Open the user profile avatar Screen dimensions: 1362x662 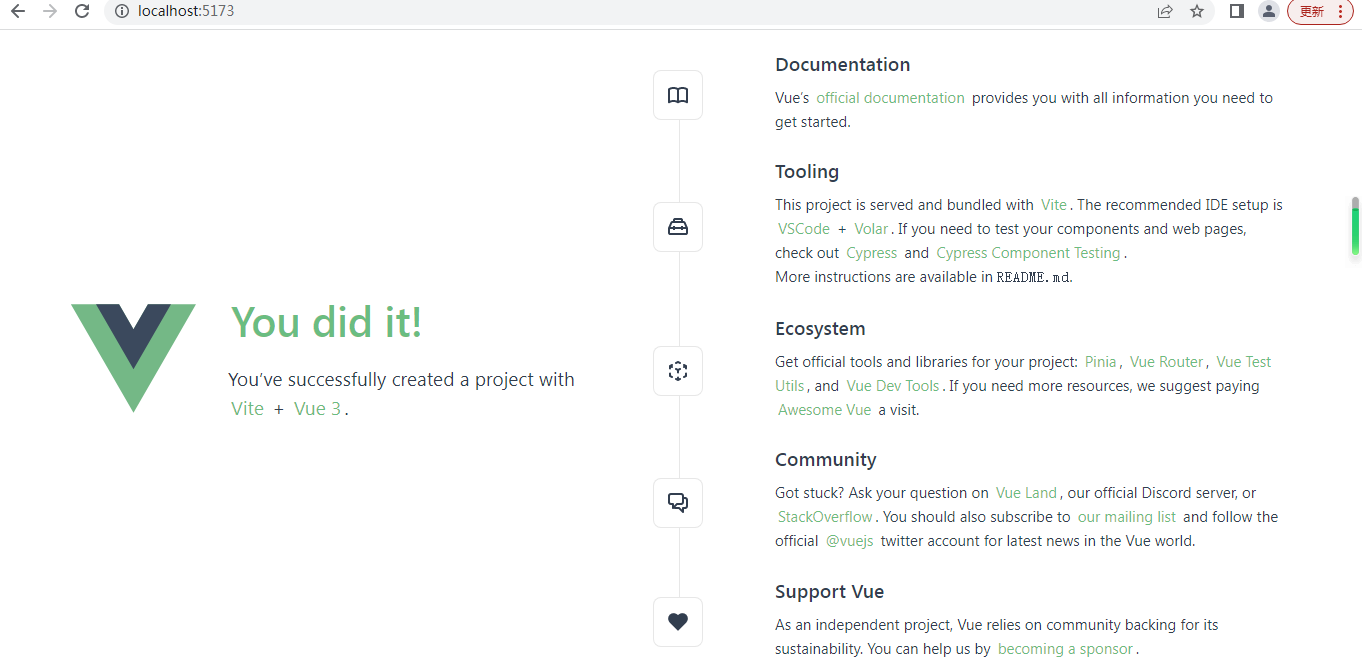click(x=1268, y=11)
